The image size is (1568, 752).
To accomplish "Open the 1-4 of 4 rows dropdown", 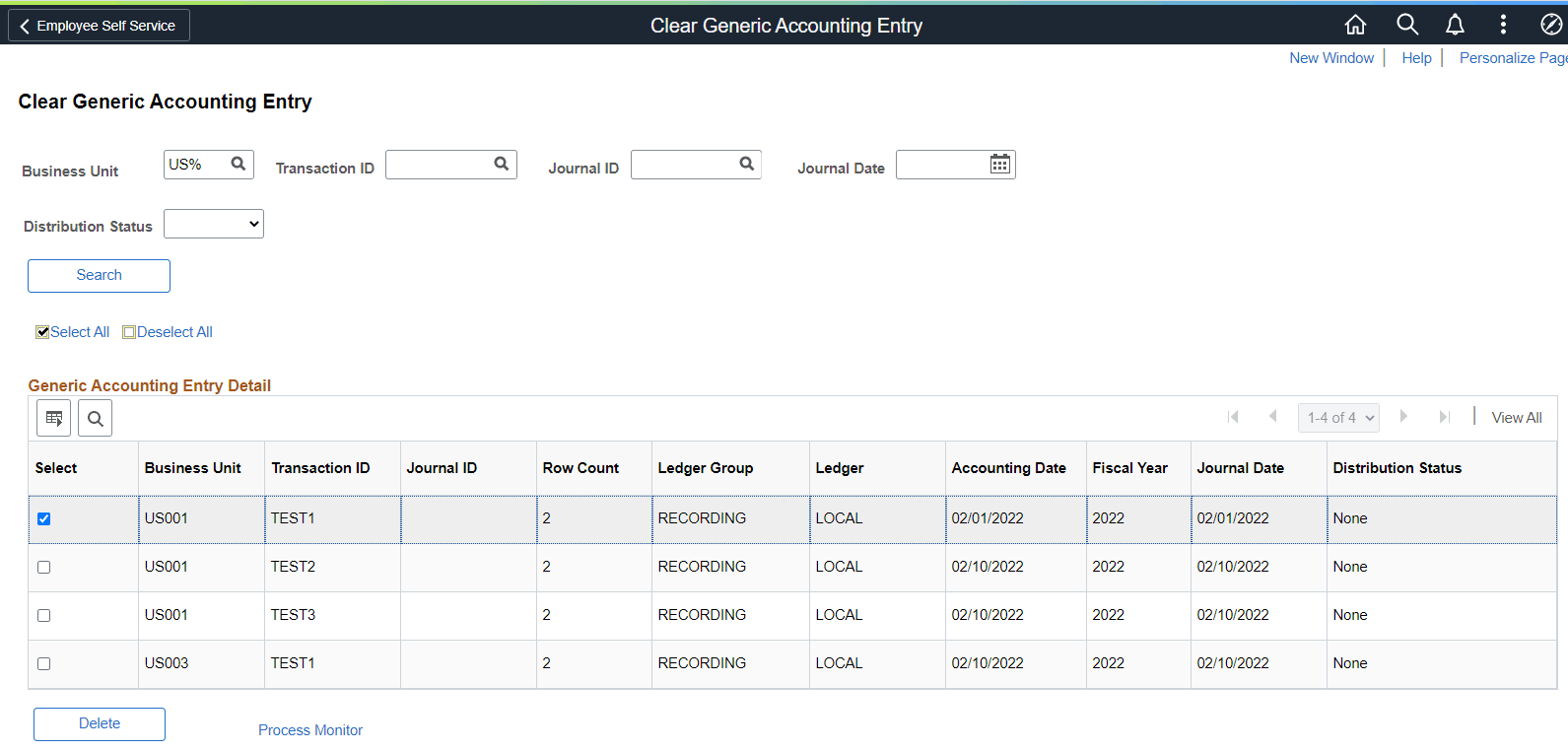I will click(1338, 418).
